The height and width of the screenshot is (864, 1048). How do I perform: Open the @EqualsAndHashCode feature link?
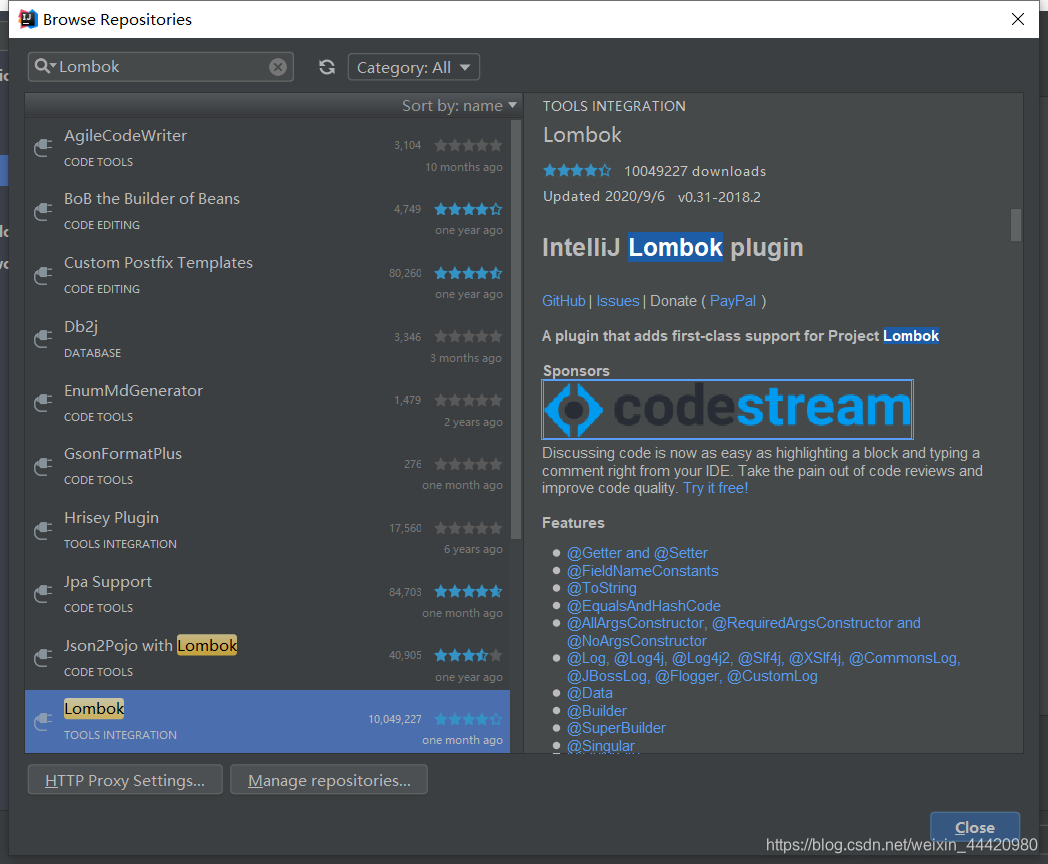click(644, 605)
